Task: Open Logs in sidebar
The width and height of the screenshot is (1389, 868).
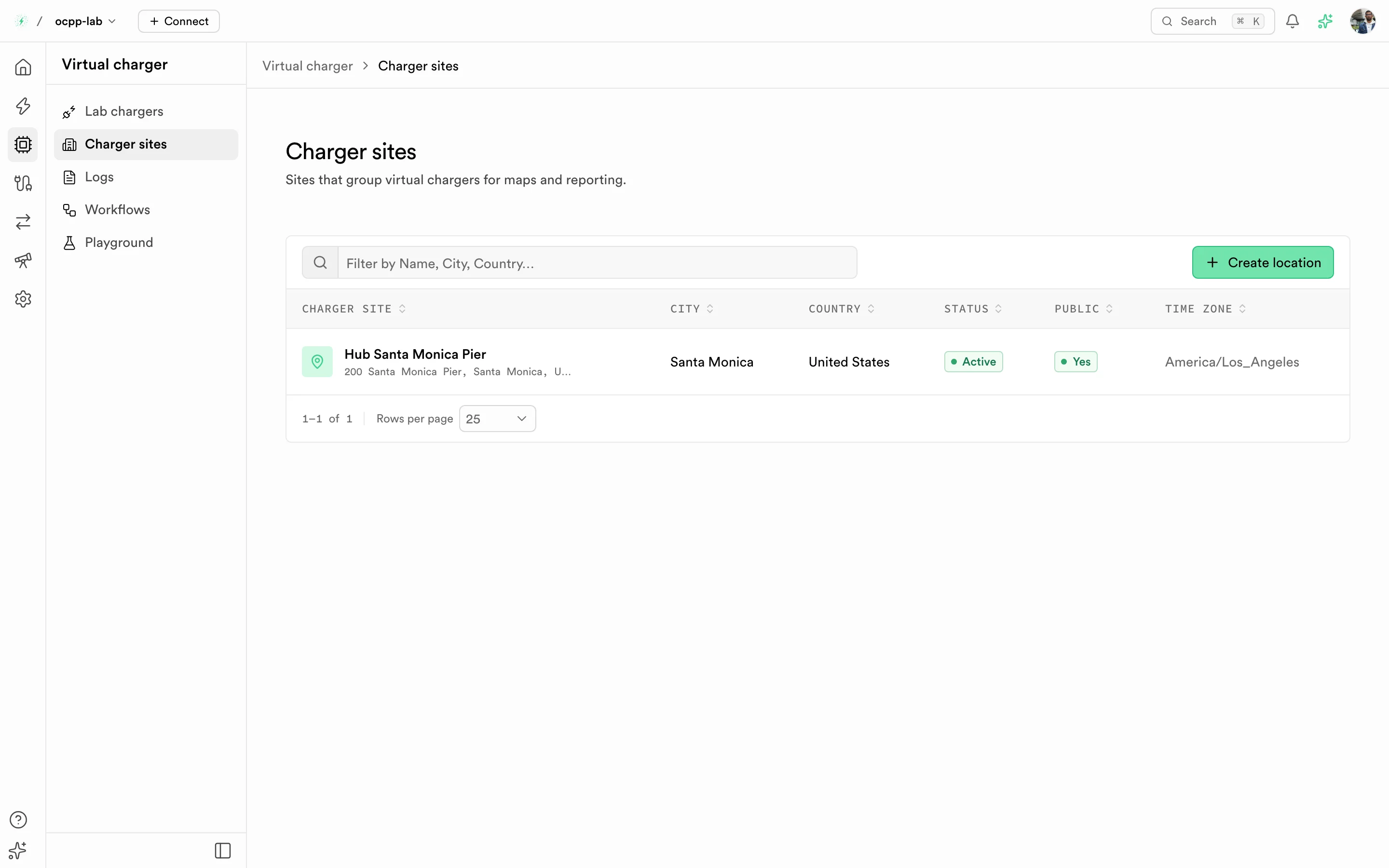Action: (146, 177)
